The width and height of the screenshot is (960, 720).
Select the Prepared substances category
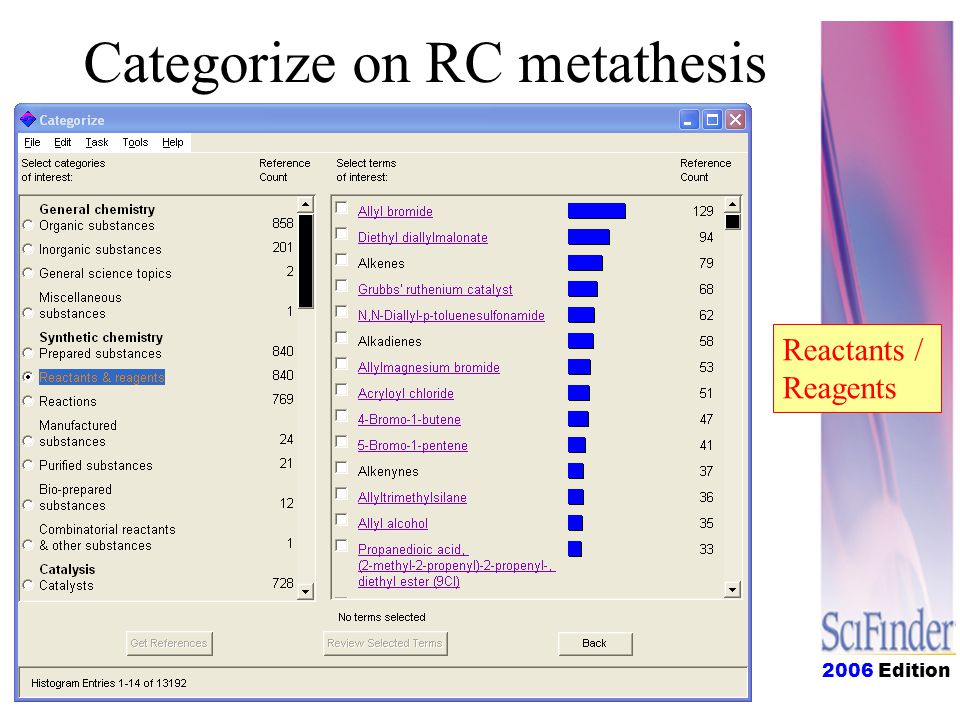pos(28,353)
